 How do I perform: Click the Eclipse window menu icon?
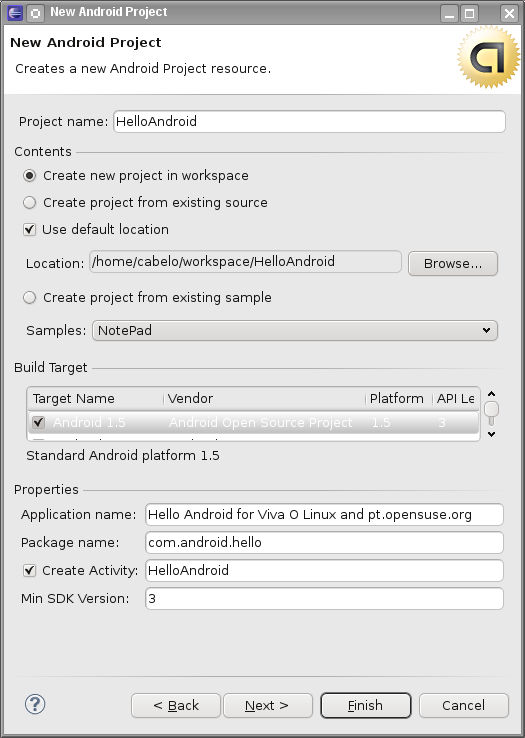point(16,12)
